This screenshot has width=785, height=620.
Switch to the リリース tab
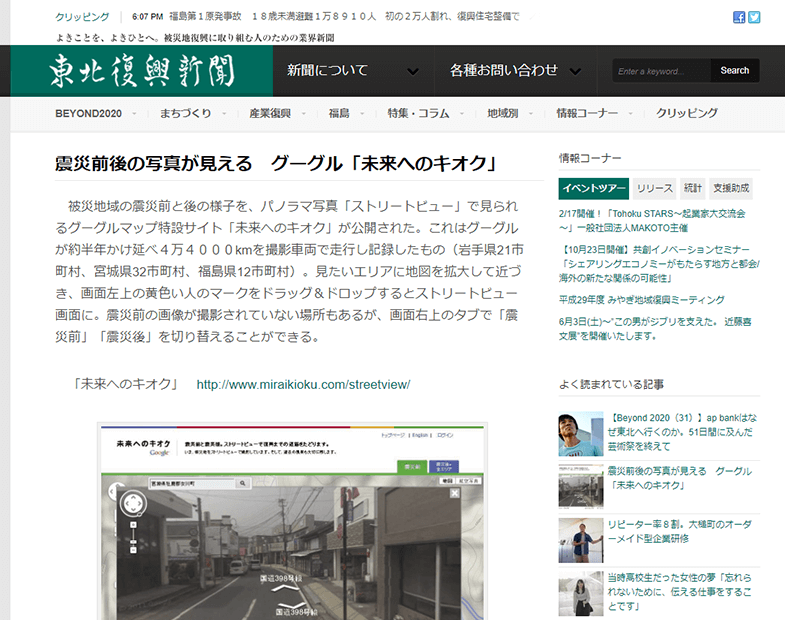pos(655,188)
